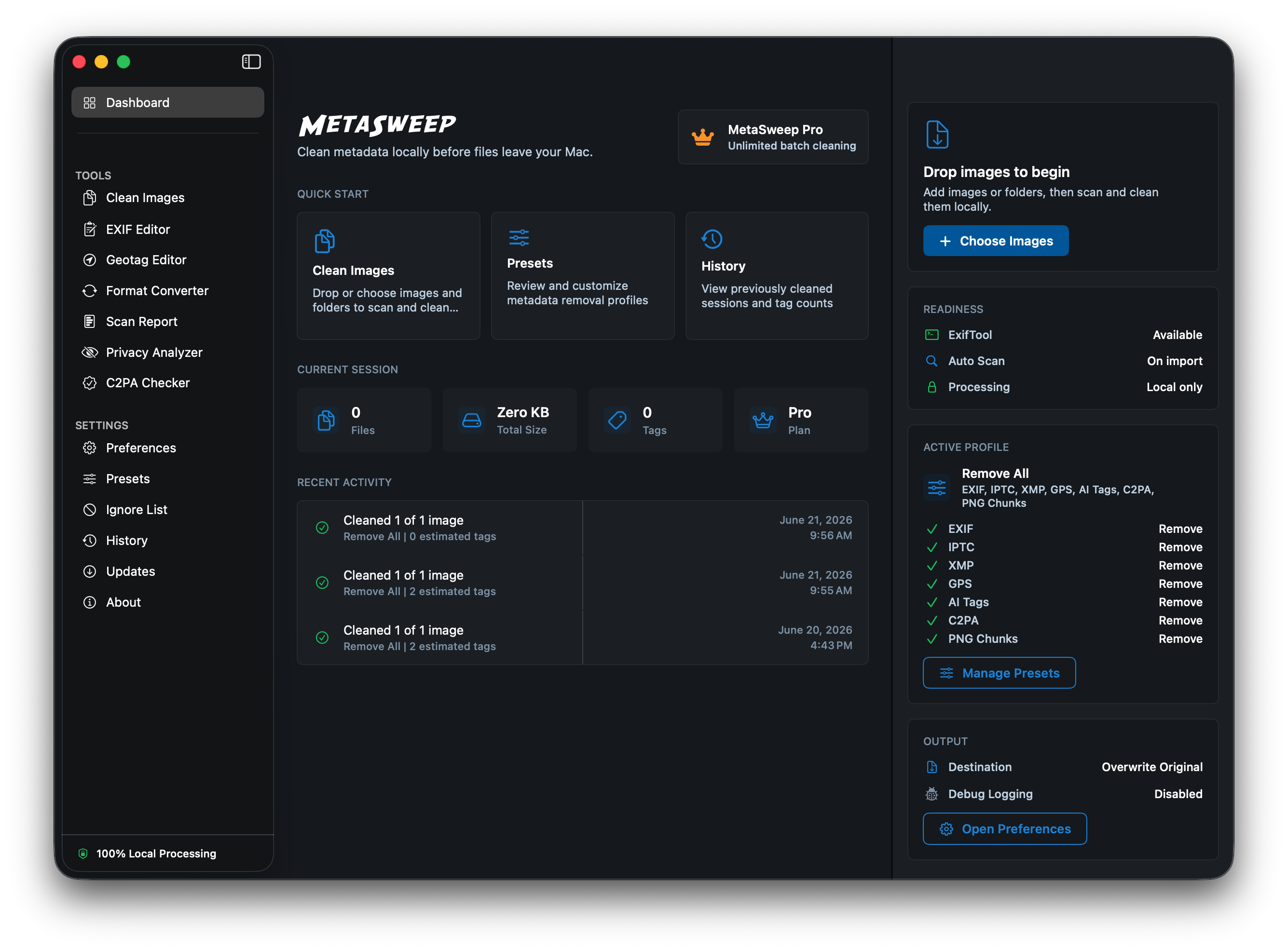Image resolution: width=1288 pixels, height=951 pixels.
Task: Click the Files count document icon
Action: pos(327,420)
